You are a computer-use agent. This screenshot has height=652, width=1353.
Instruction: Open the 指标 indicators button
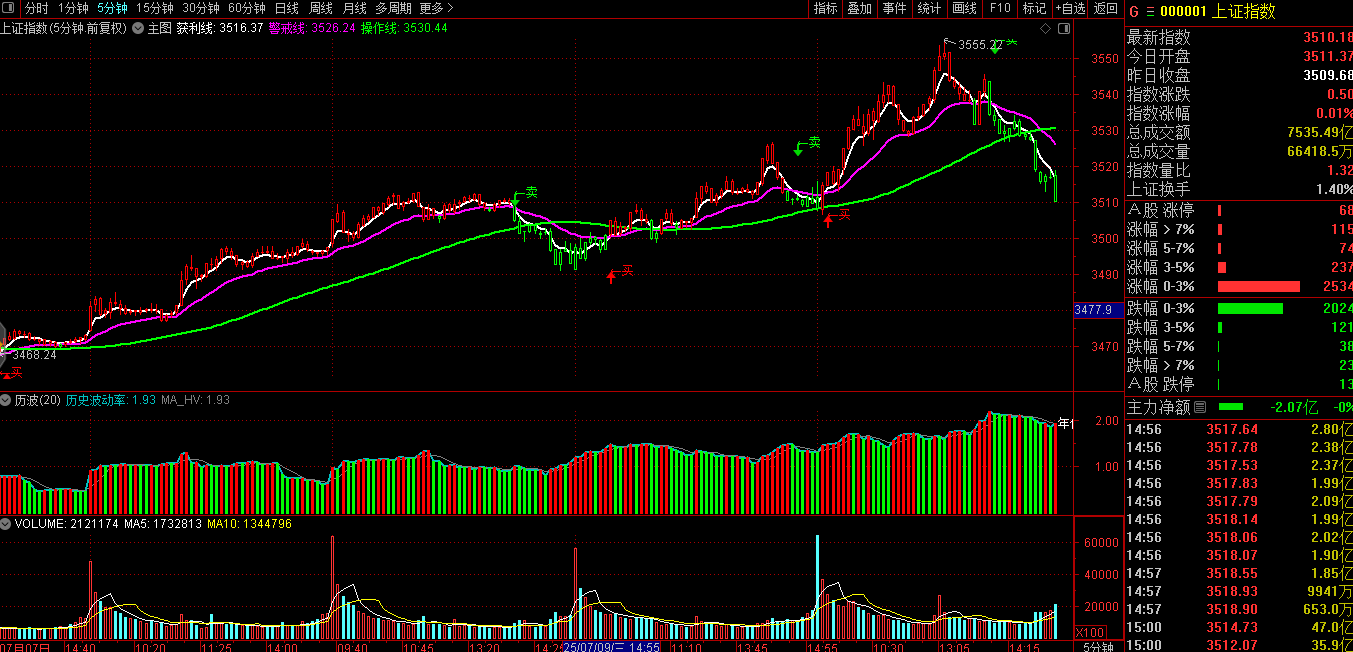(x=825, y=8)
